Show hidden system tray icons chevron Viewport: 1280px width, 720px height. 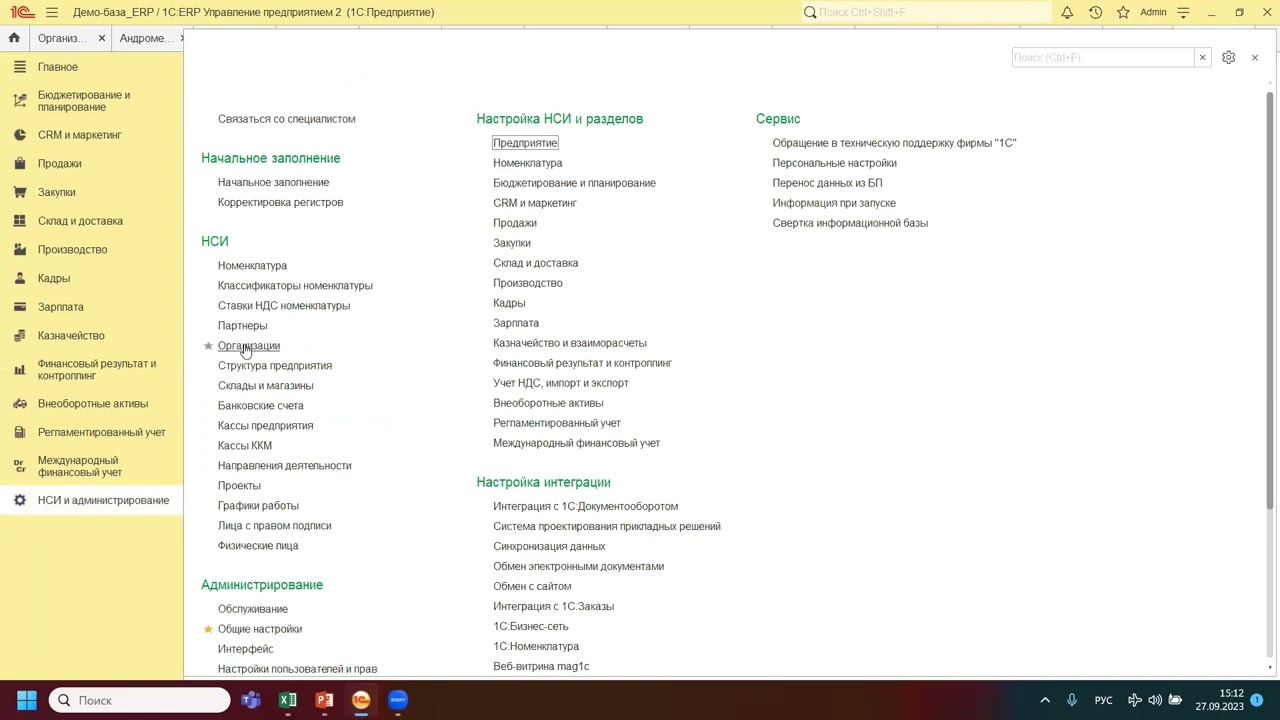tap(1045, 700)
